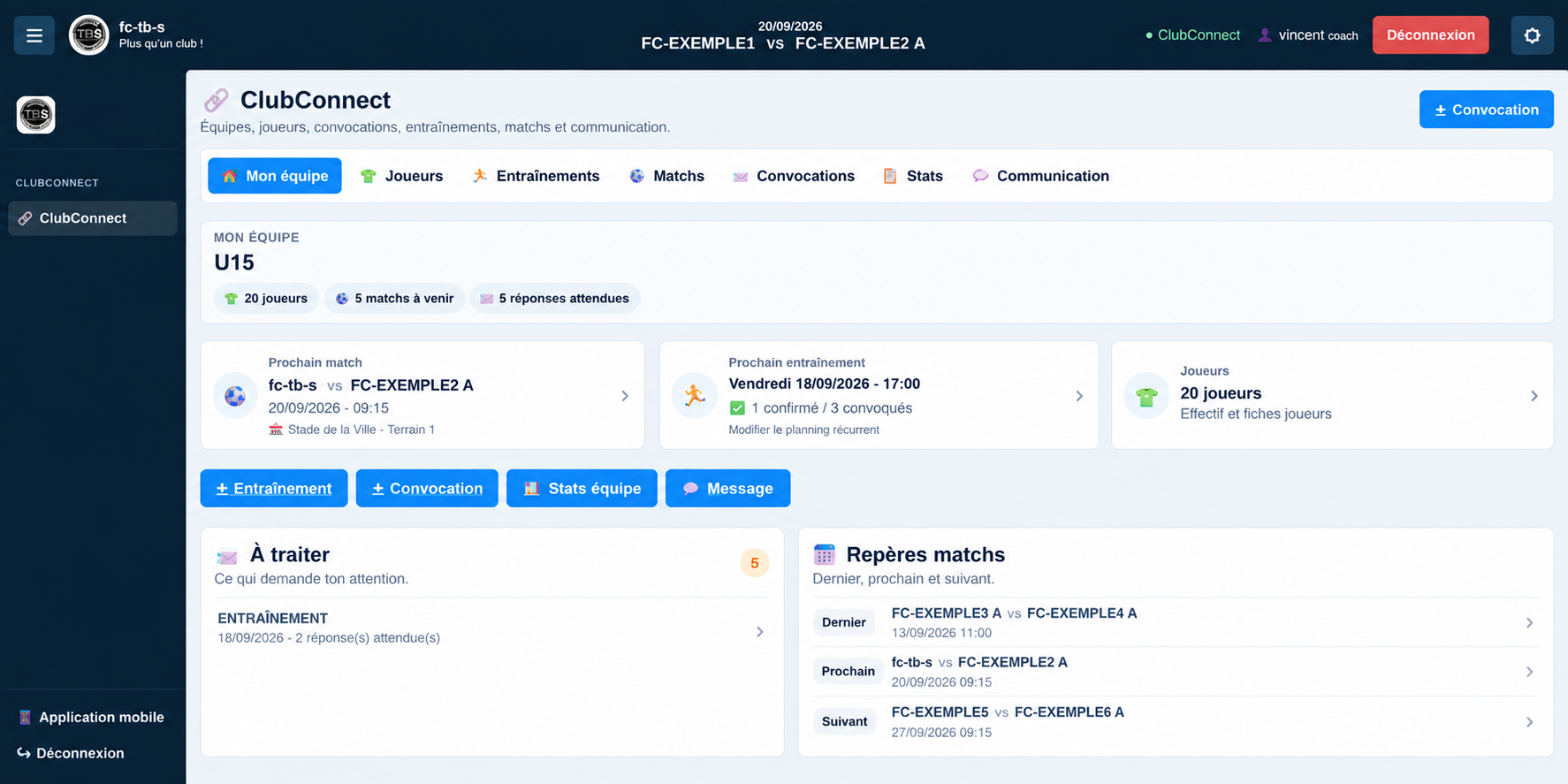Click the logout arrow icon in the sidebar
The width and height of the screenshot is (1568, 784).
click(x=24, y=753)
